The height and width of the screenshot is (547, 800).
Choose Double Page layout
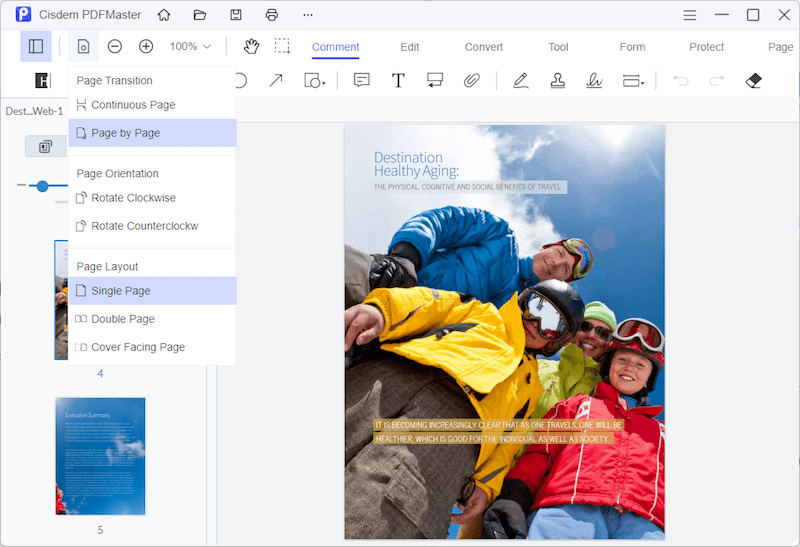coord(123,319)
